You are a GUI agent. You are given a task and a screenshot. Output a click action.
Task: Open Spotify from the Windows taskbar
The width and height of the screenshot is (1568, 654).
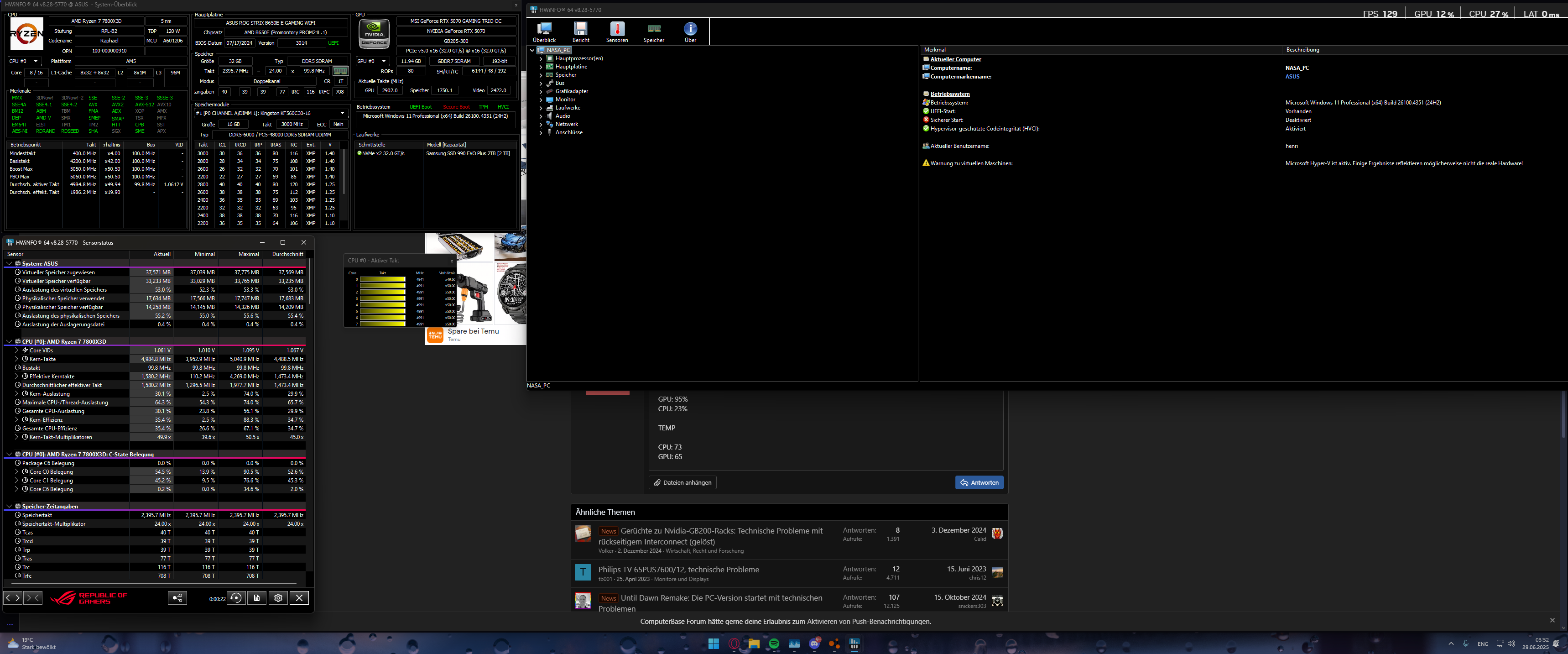pyautogui.click(x=774, y=644)
